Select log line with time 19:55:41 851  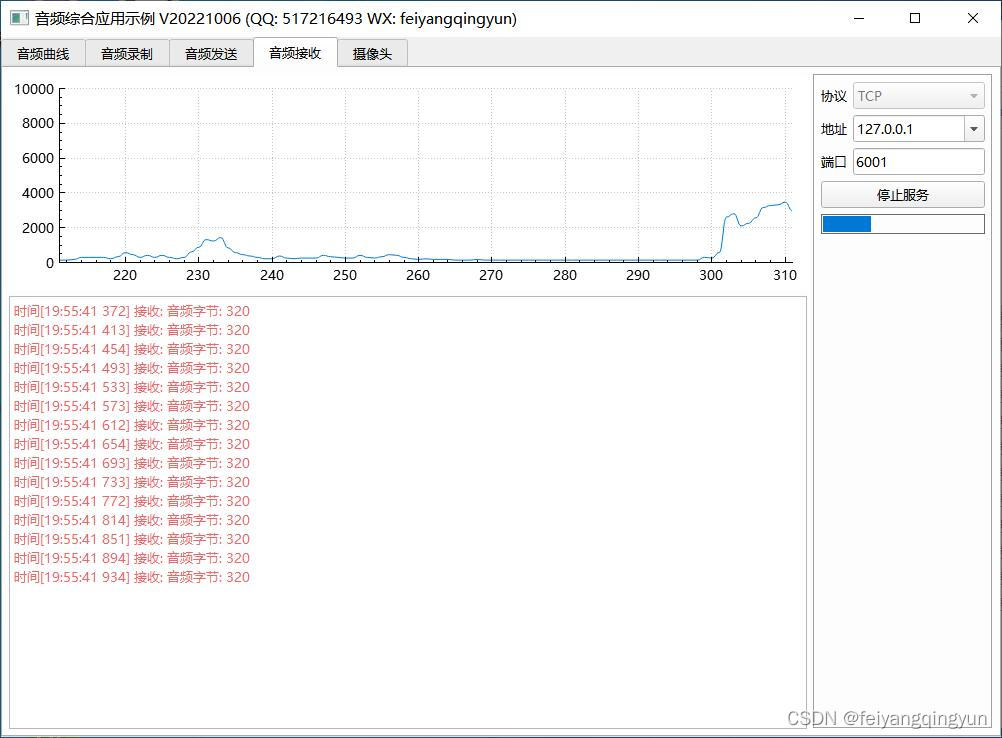pyautogui.click(x=132, y=539)
